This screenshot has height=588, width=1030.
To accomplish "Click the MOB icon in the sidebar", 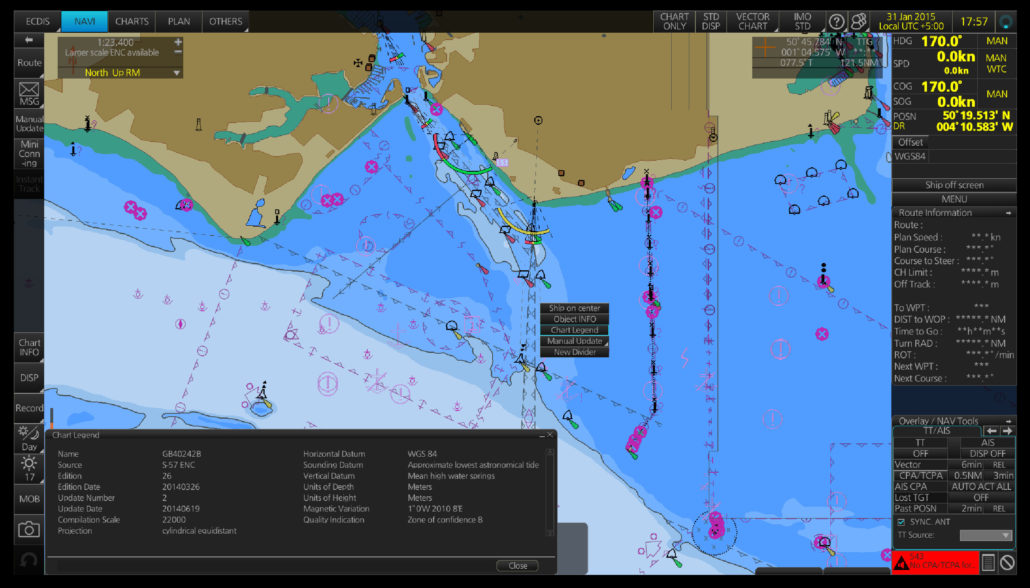I will pos(27,498).
